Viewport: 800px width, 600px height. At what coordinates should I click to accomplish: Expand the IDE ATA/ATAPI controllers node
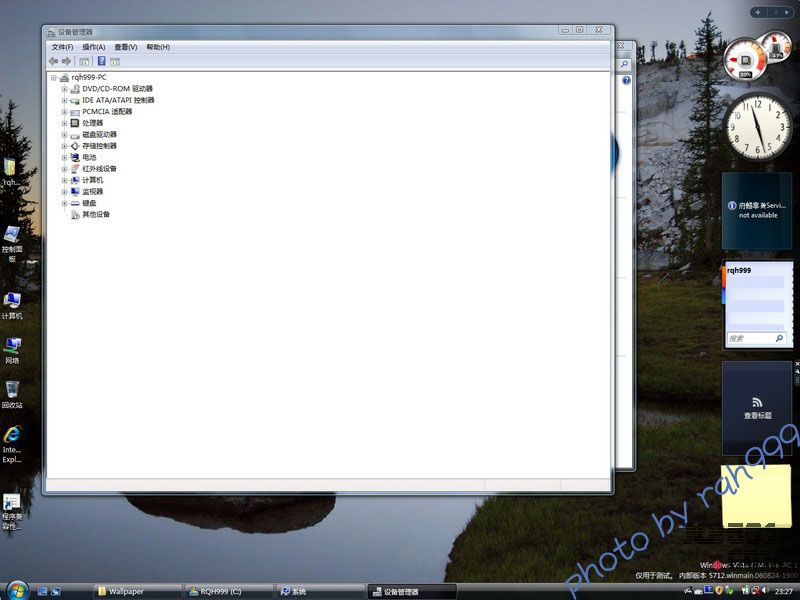pos(64,100)
